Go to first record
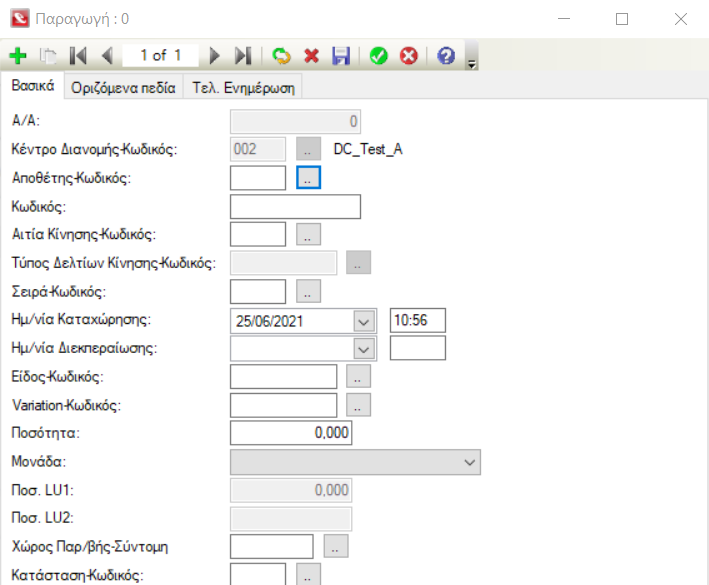Screen dimensions: 709x585 pos(78,56)
